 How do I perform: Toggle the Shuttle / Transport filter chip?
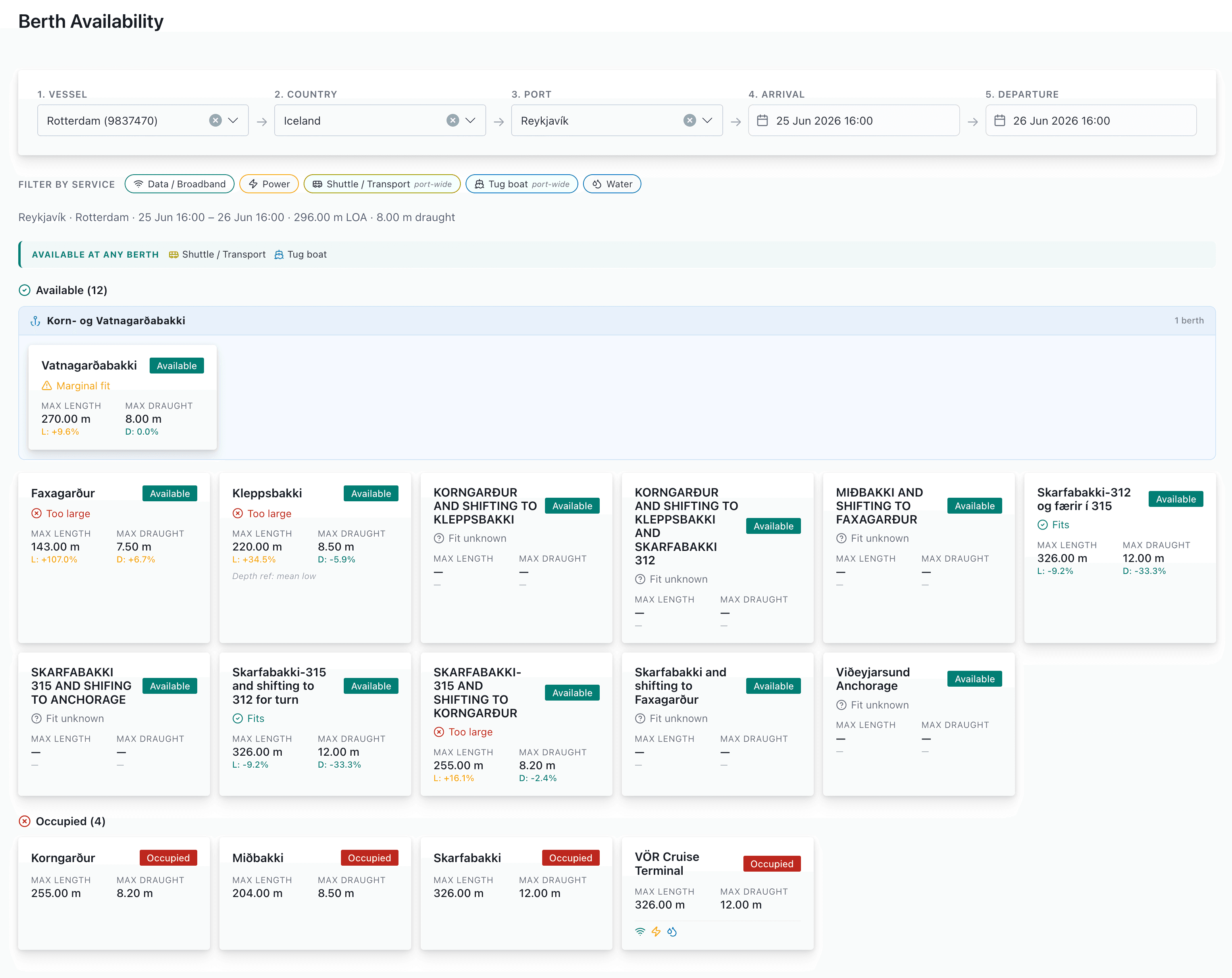[382, 184]
